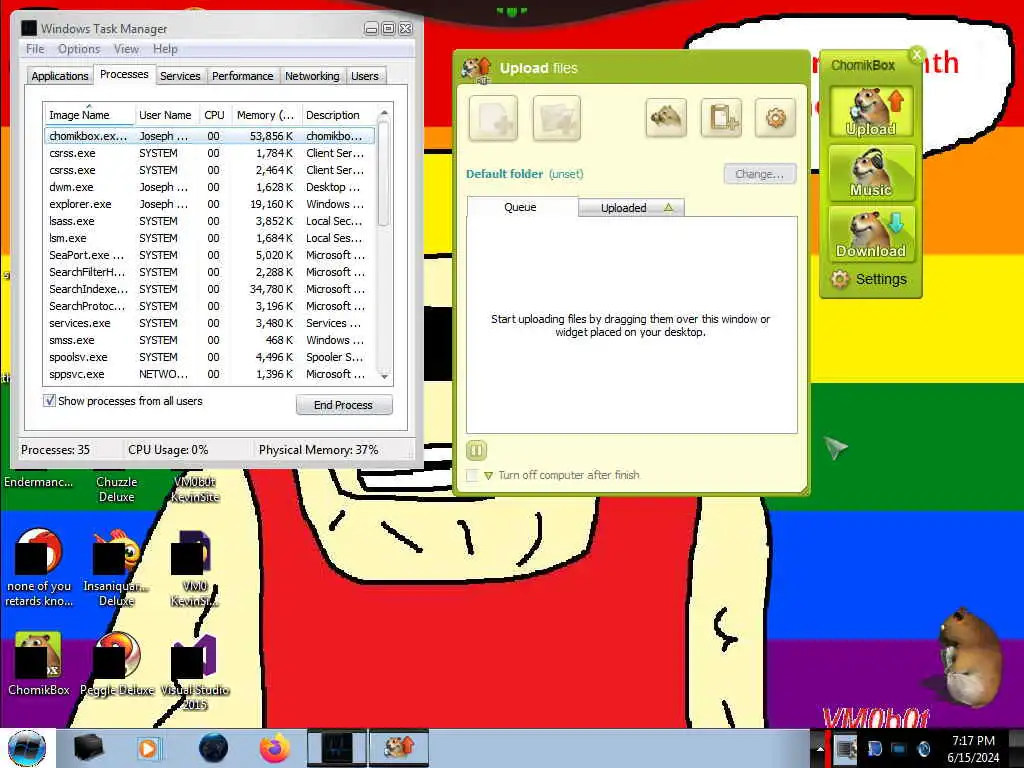Select the services.exe process row
The image size is (1024, 768).
tap(210, 323)
